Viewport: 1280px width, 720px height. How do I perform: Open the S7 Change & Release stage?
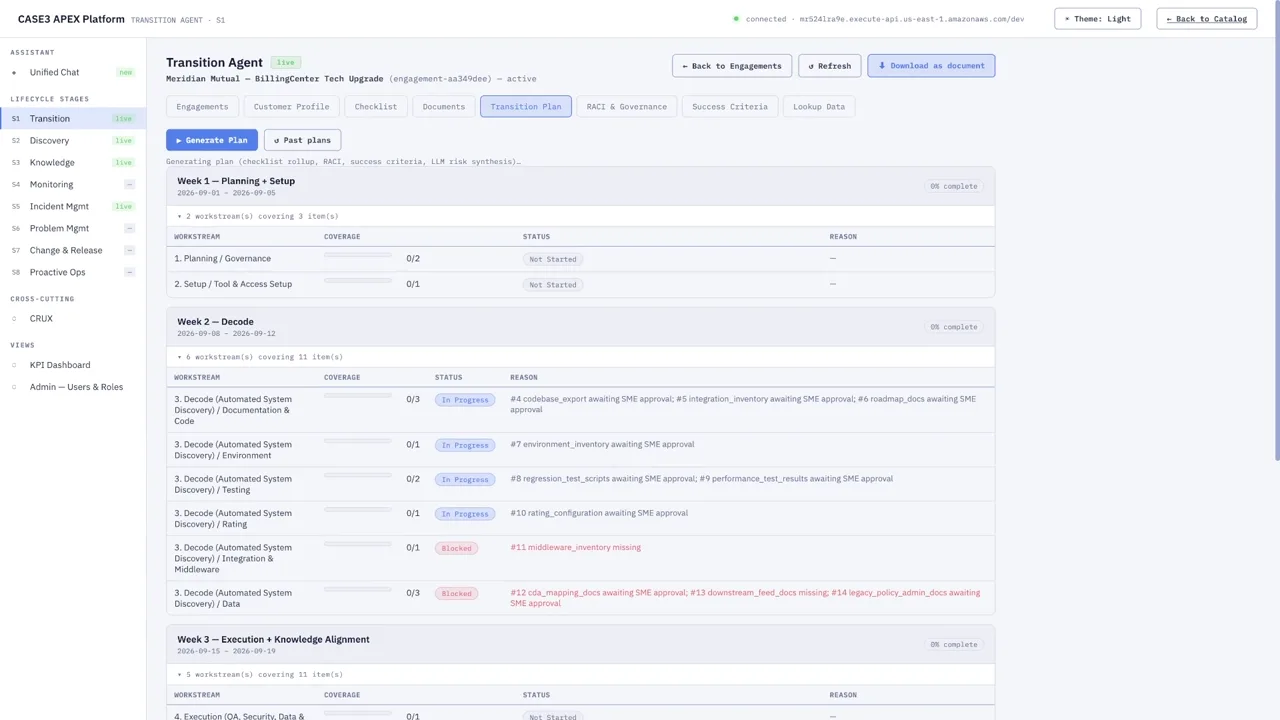point(72,250)
